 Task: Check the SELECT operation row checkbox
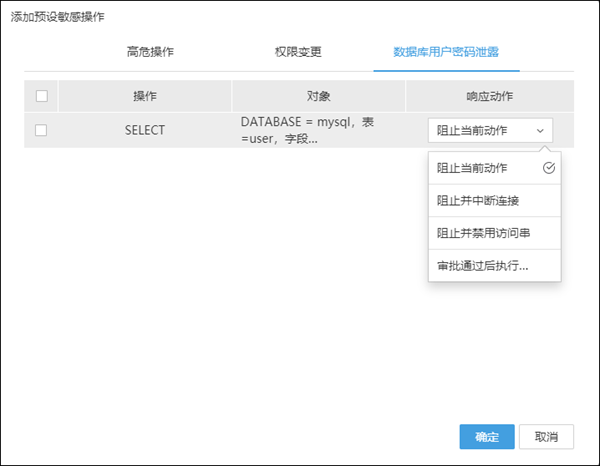coord(41,130)
